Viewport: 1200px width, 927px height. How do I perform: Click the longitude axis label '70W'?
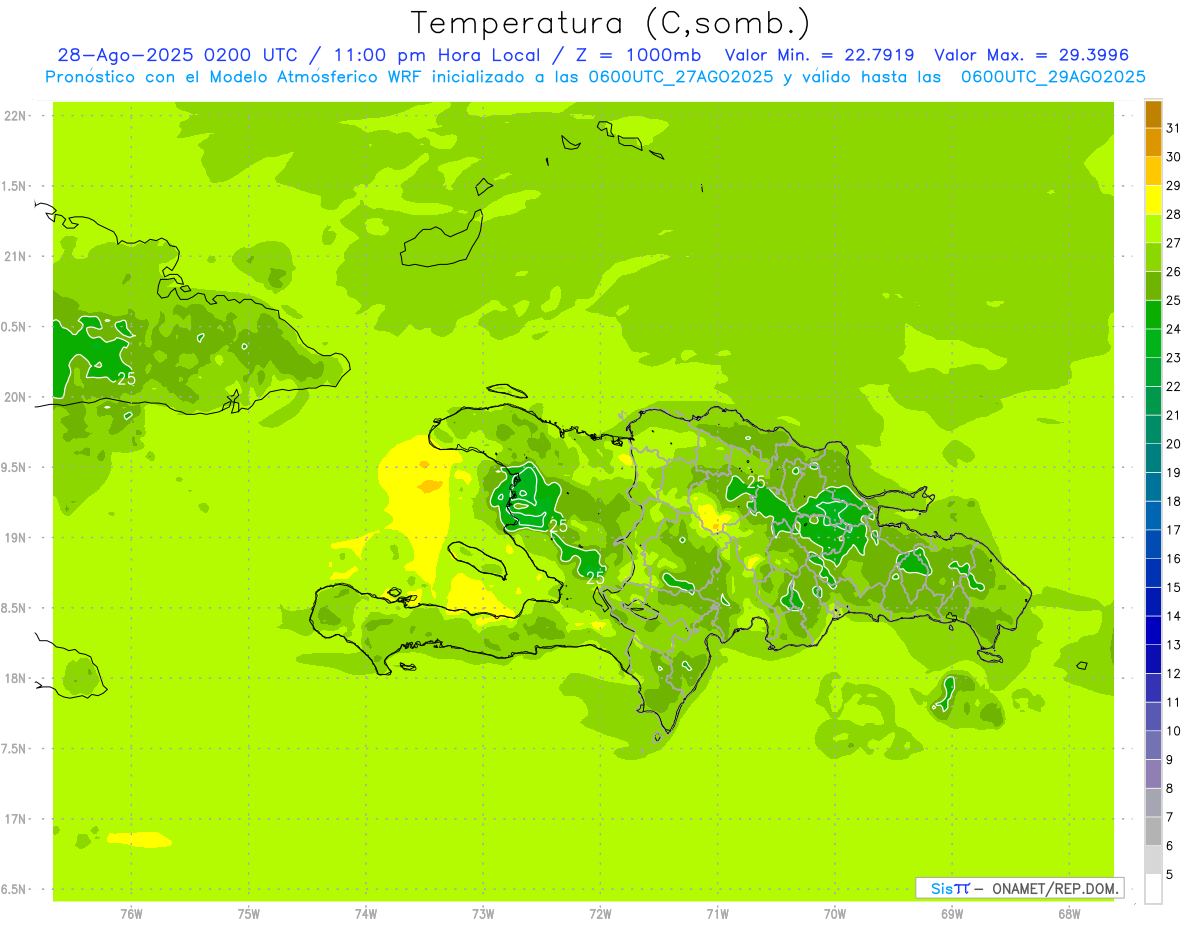tap(835, 914)
